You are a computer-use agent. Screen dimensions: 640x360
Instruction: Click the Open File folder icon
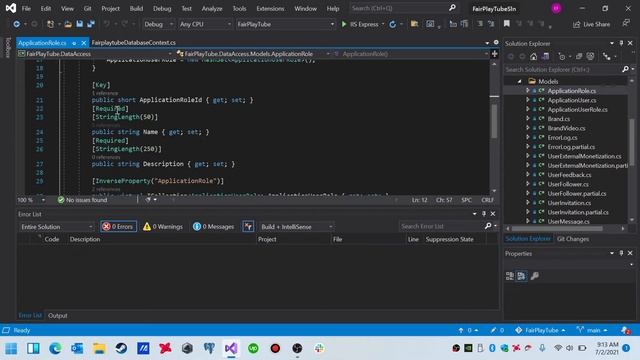[68, 24]
